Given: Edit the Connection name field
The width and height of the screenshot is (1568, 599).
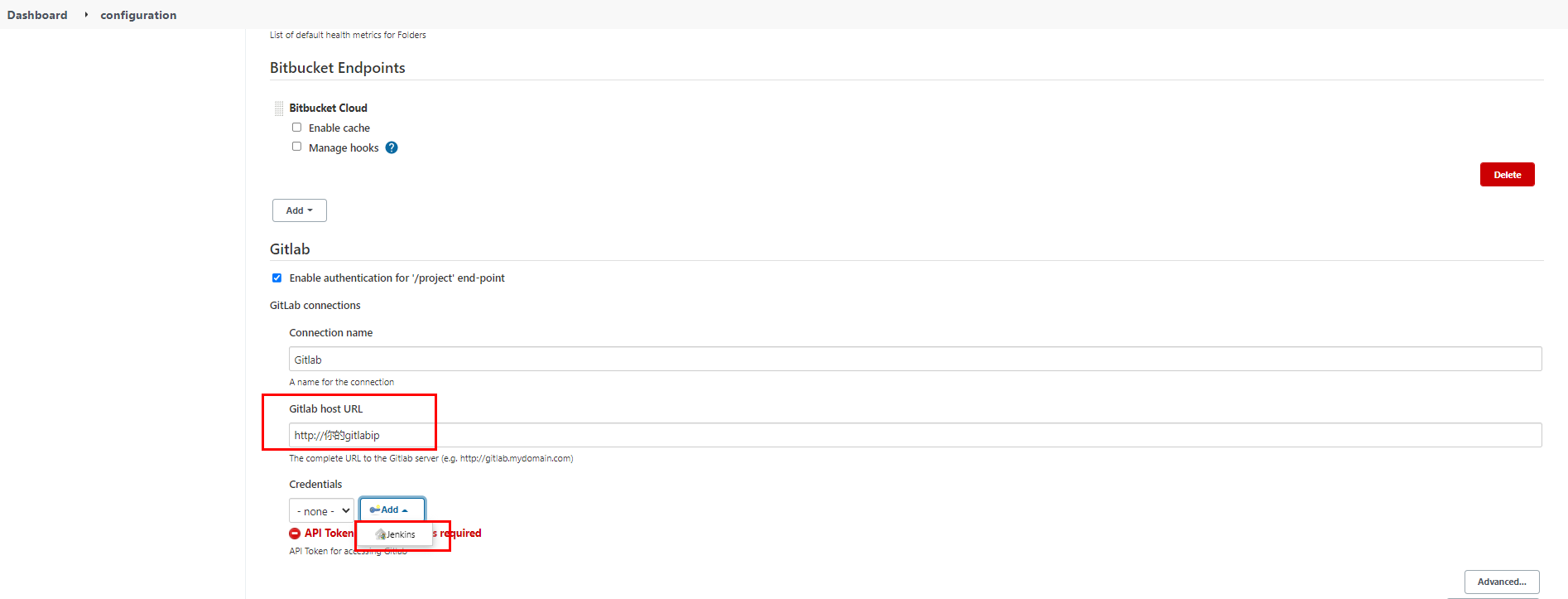Looking at the screenshot, I should coord(915,360).
